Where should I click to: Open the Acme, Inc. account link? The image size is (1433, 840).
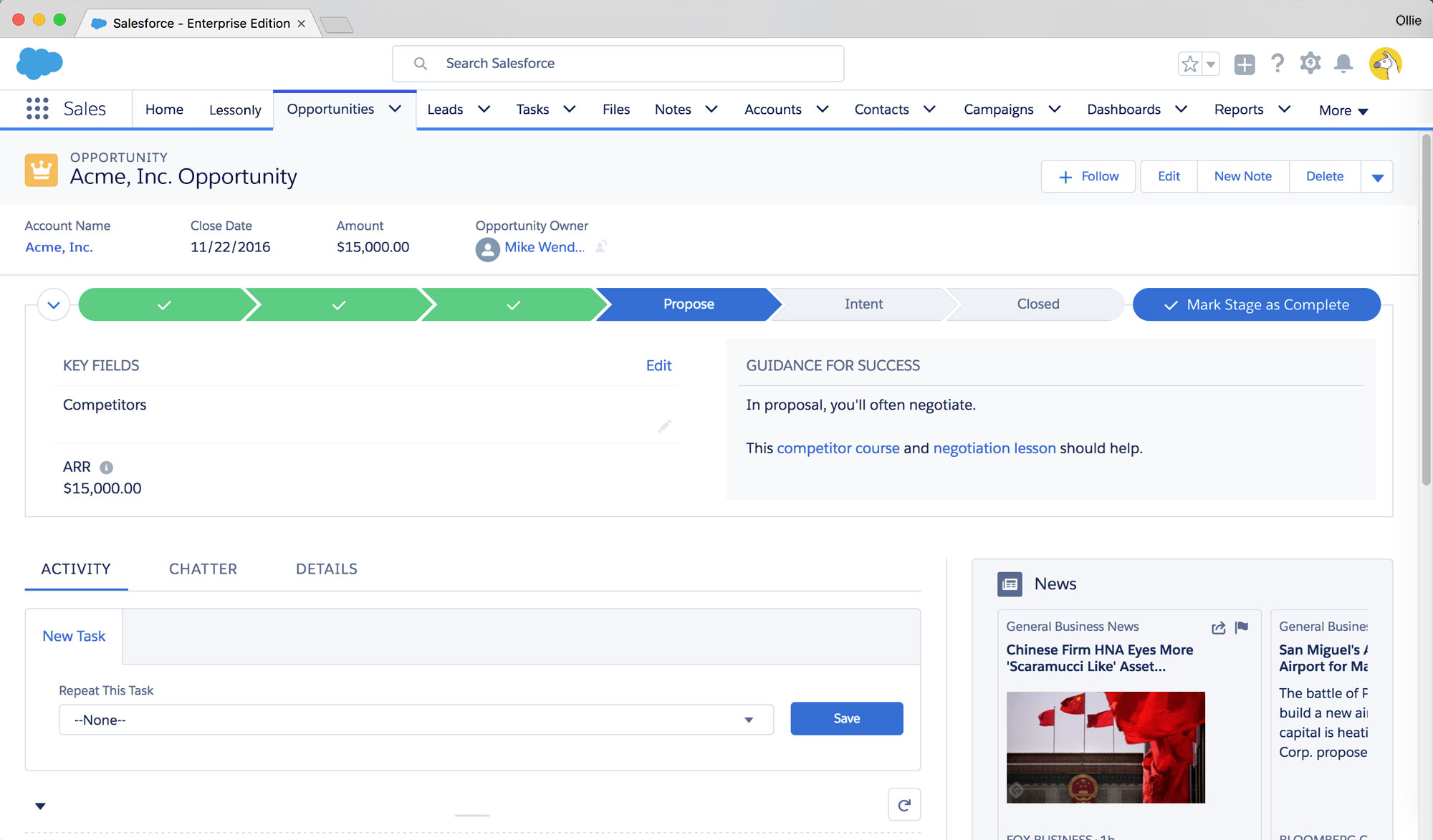(59, 246)
